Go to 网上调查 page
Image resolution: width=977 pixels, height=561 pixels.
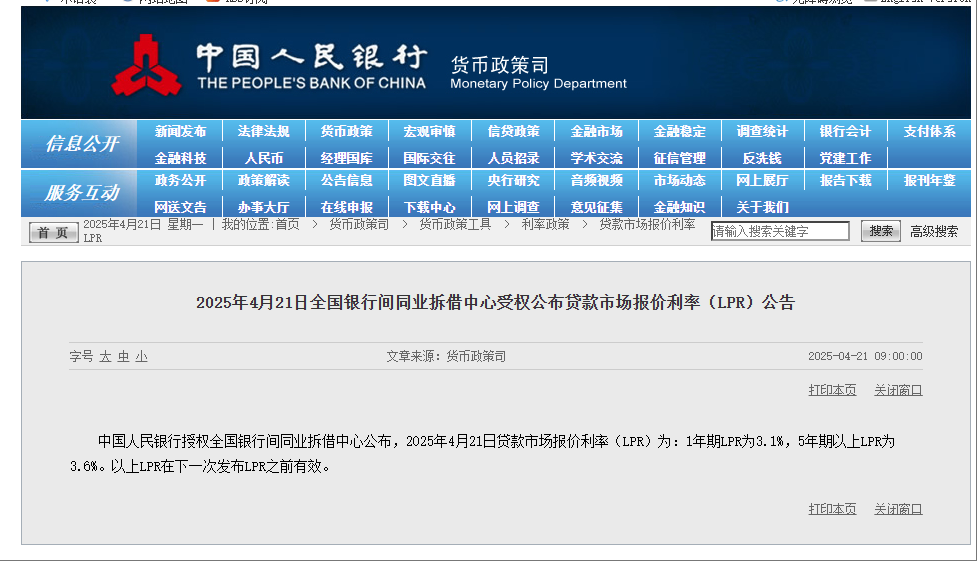(x=513, y=208)
